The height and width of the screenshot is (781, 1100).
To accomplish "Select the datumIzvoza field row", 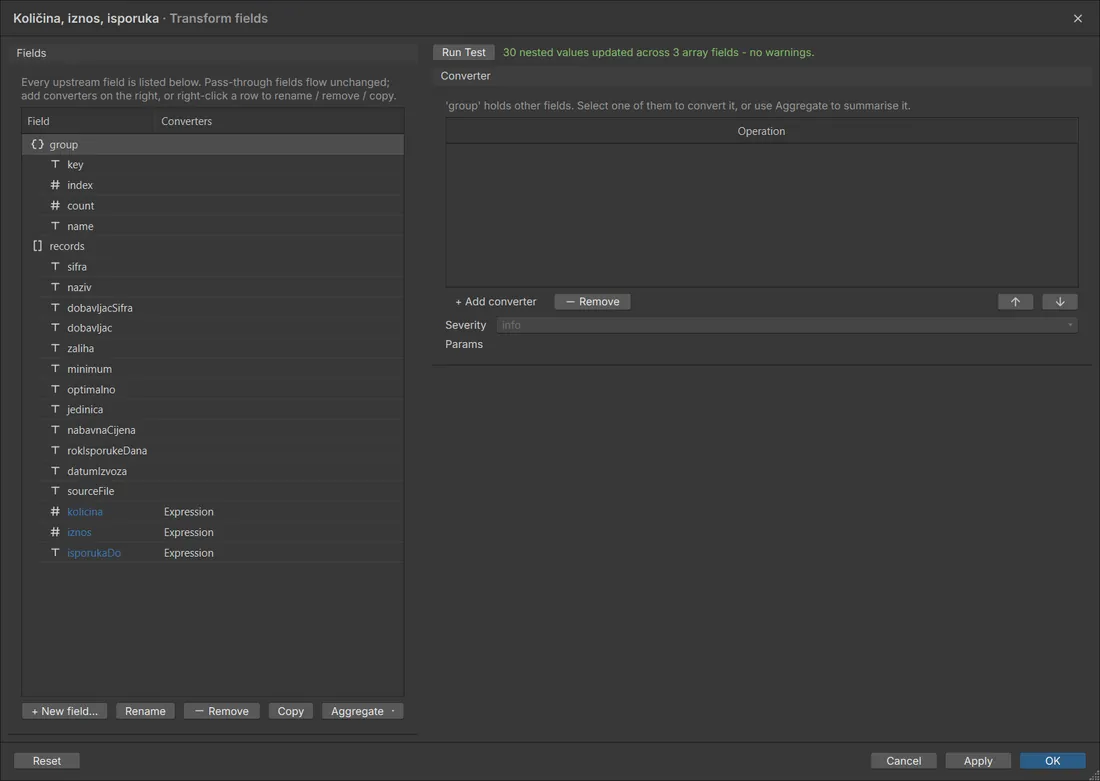I will pos(213,471).
